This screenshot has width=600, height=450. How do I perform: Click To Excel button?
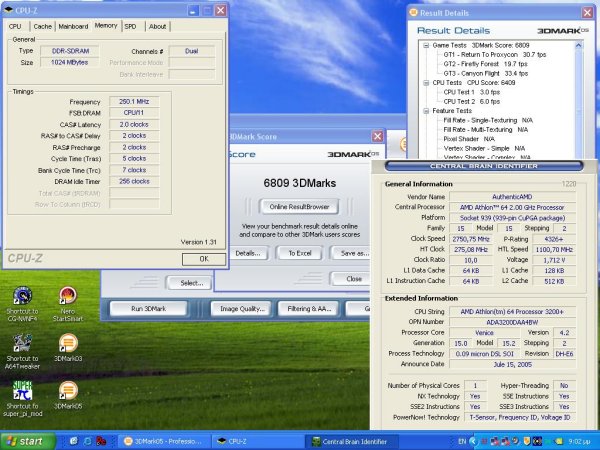[x=300, y=253]
